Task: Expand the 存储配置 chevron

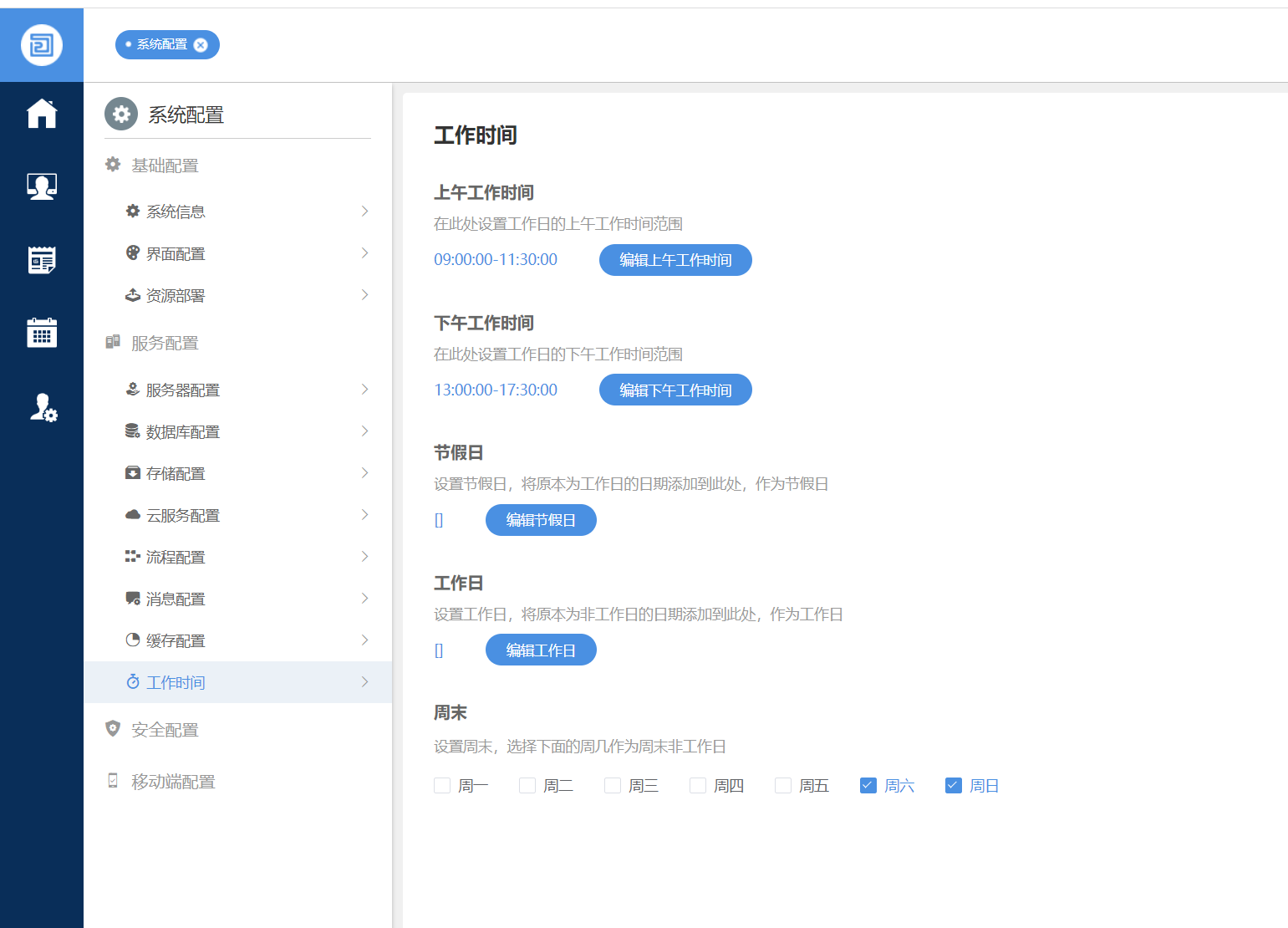Action: click(364, 473)
